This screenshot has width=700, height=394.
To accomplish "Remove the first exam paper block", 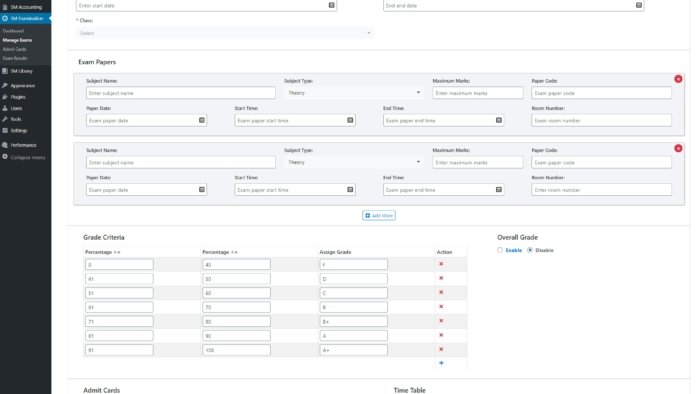I will [678, 79].
